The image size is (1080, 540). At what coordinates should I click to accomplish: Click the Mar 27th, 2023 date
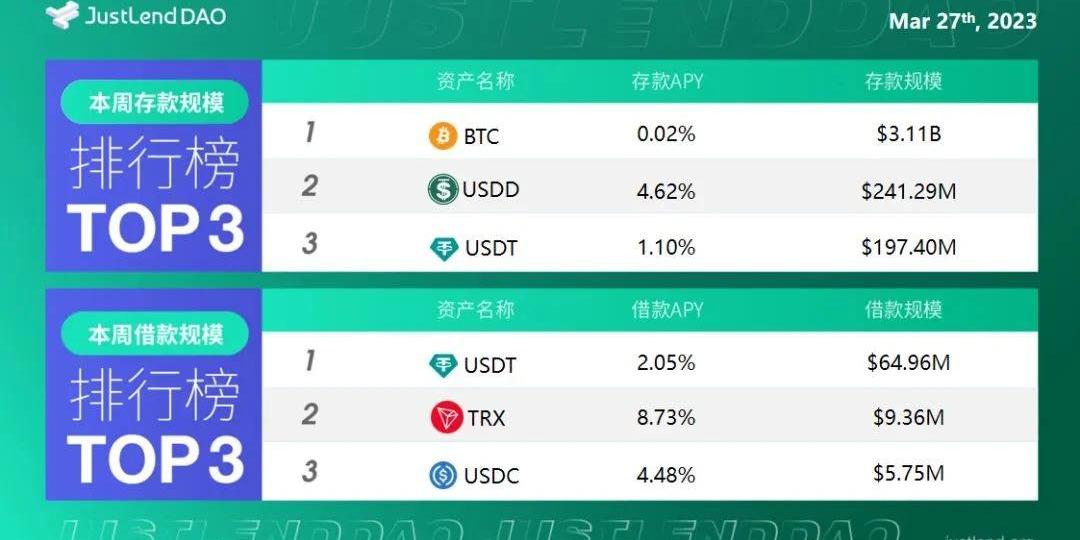[962, 20]
